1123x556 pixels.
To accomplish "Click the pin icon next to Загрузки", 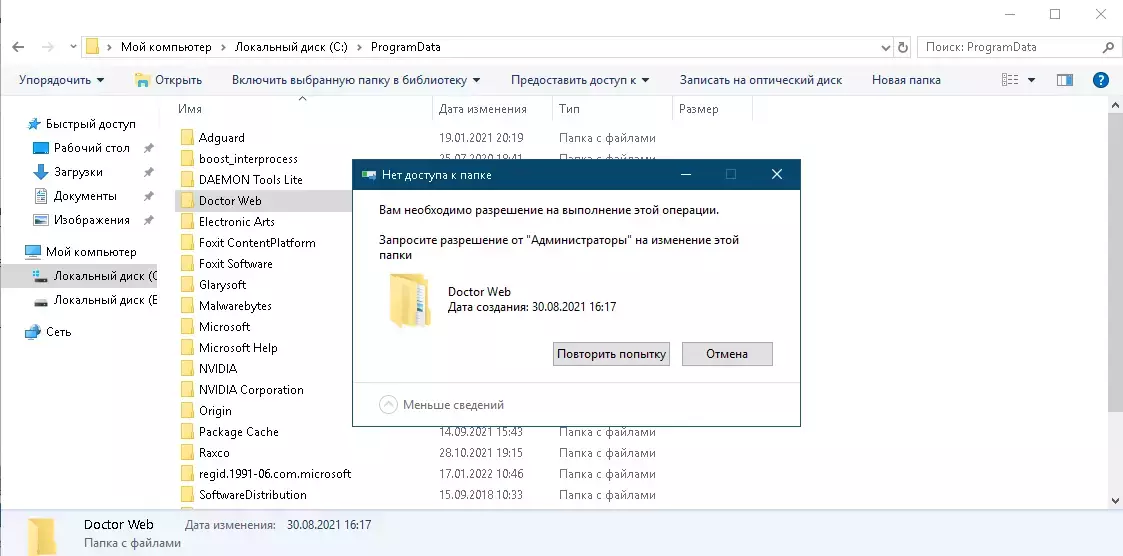I will (x=148, y=172).
